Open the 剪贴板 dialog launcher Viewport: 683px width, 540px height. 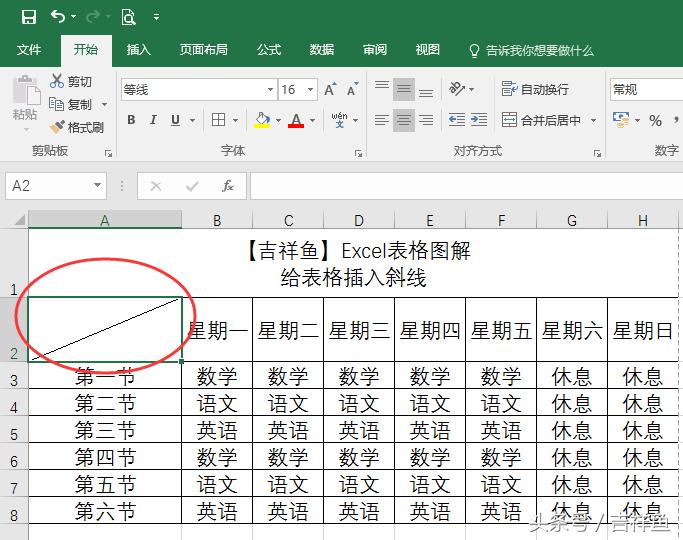pyautogui.click(x=108, y=153)
